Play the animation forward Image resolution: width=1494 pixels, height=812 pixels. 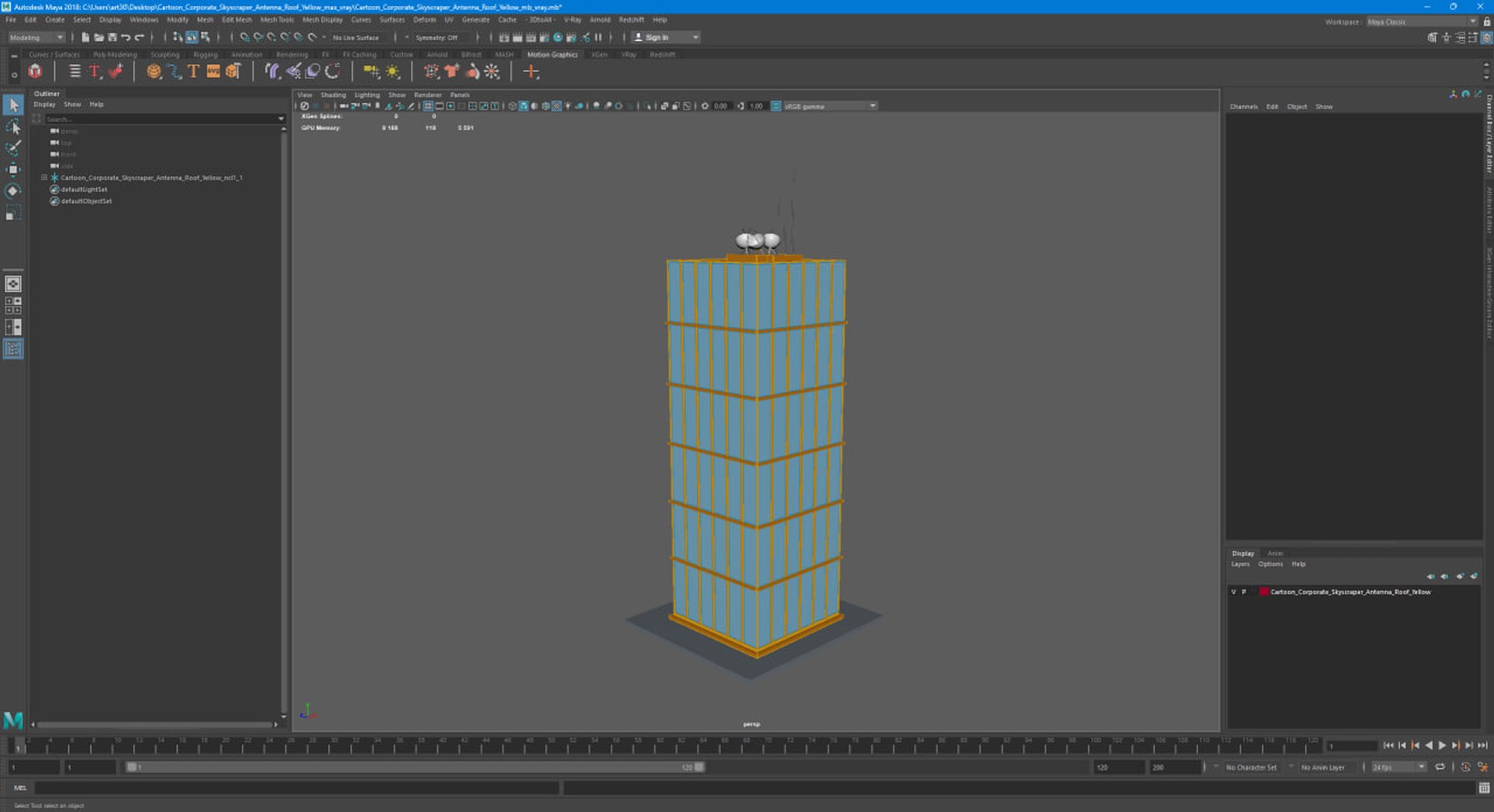[x=1442, y=745]
